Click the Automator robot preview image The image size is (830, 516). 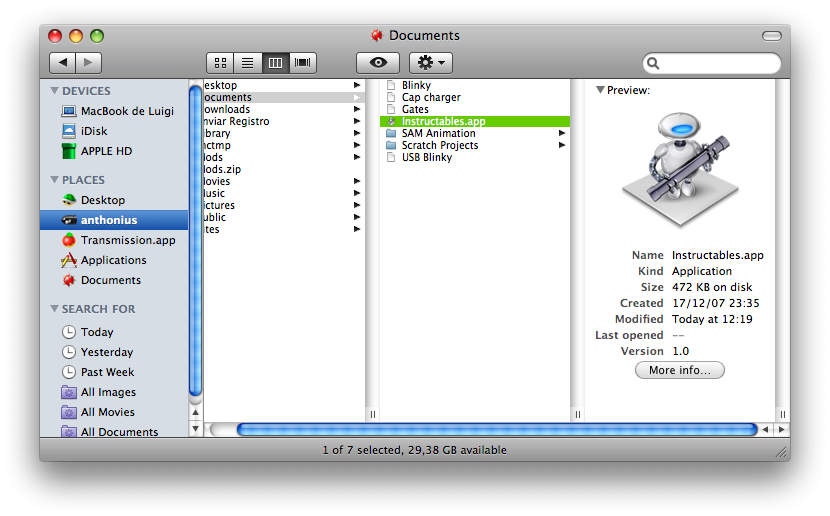pos(681,169)
